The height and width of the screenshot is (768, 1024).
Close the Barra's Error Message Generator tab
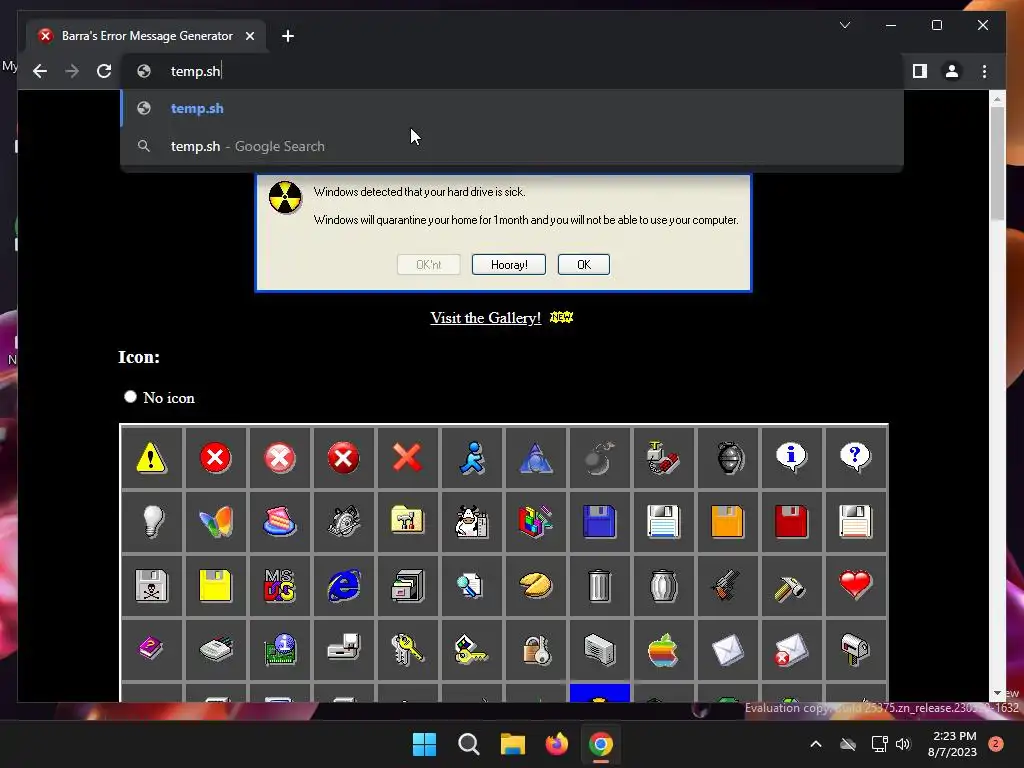coord(250,36)
